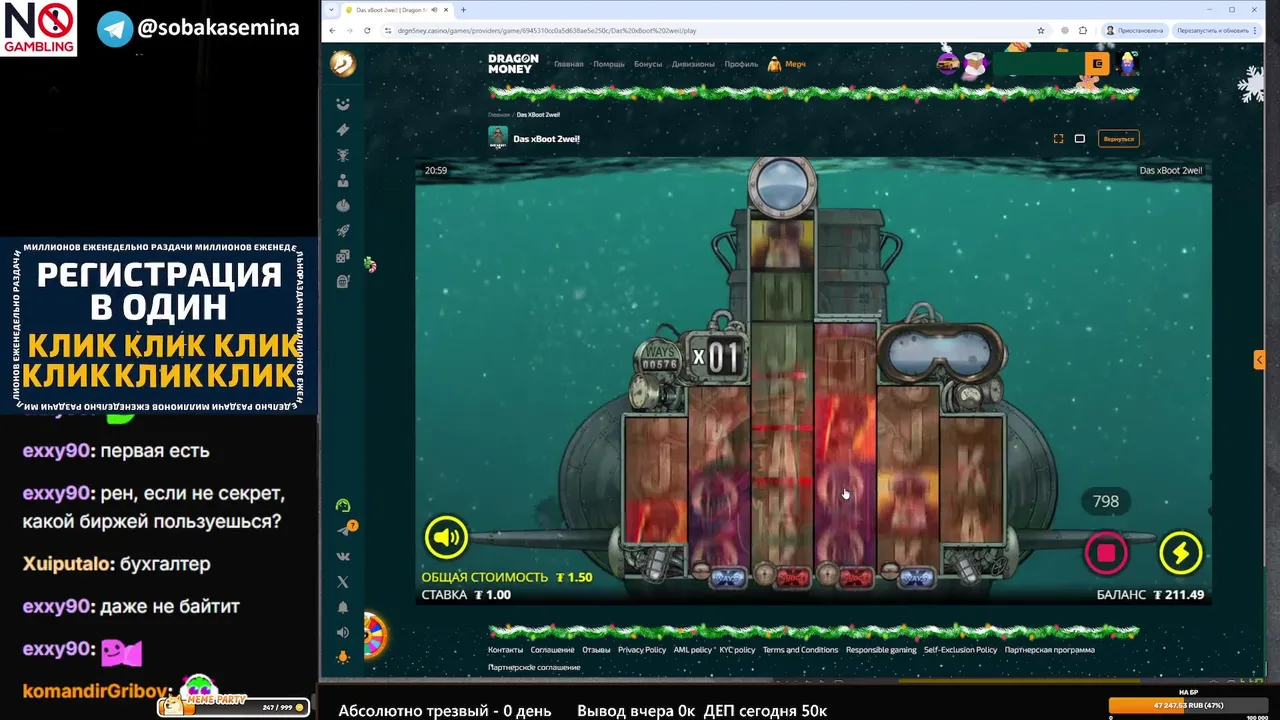
Task: Click the Dragon Money logo
Action: click(x=513, y=64)
